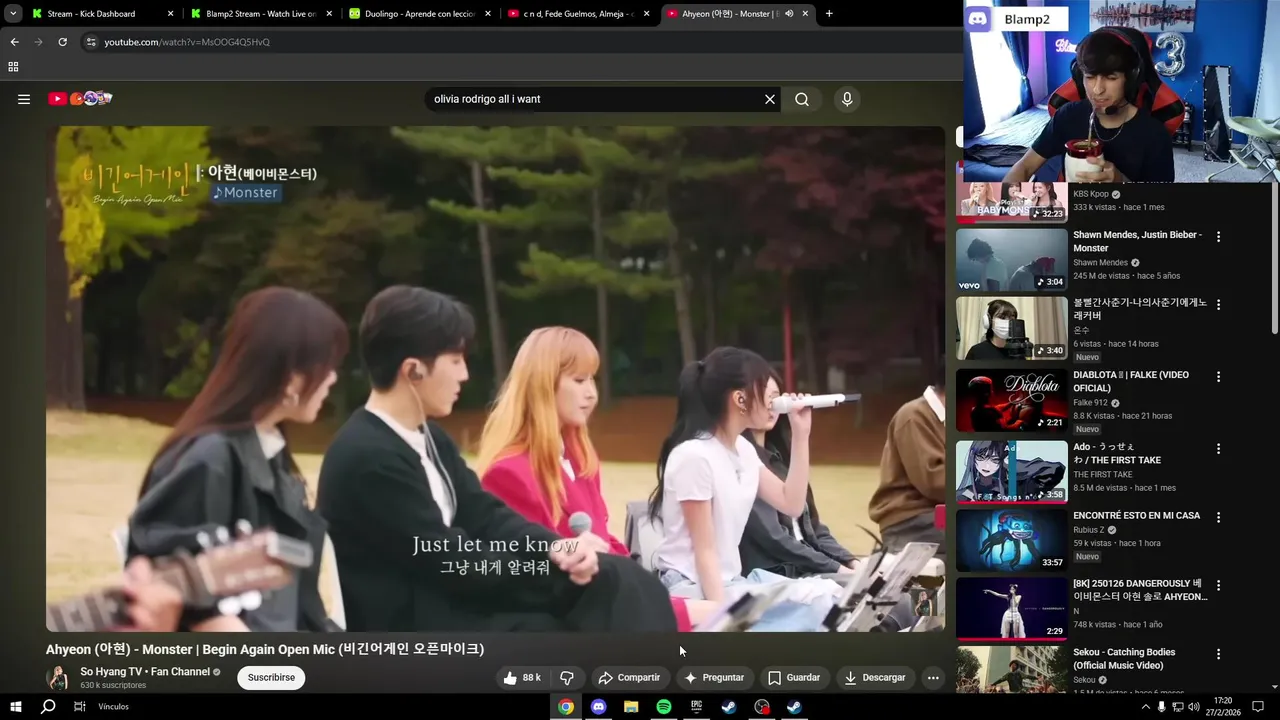Open the YouTube guide hamburger menu

click(24, 99)
